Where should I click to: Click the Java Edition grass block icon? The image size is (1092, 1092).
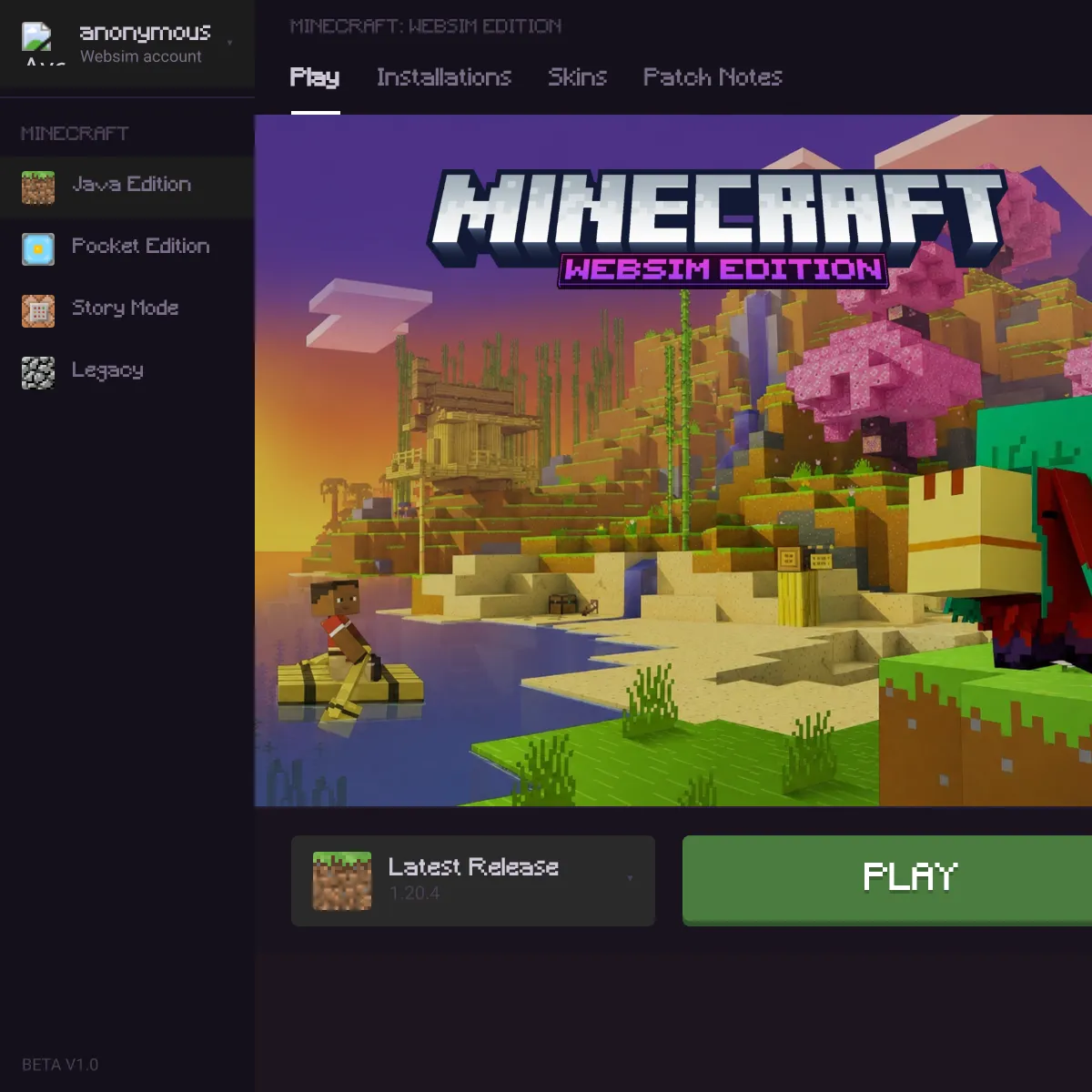[x=38, y=187]
